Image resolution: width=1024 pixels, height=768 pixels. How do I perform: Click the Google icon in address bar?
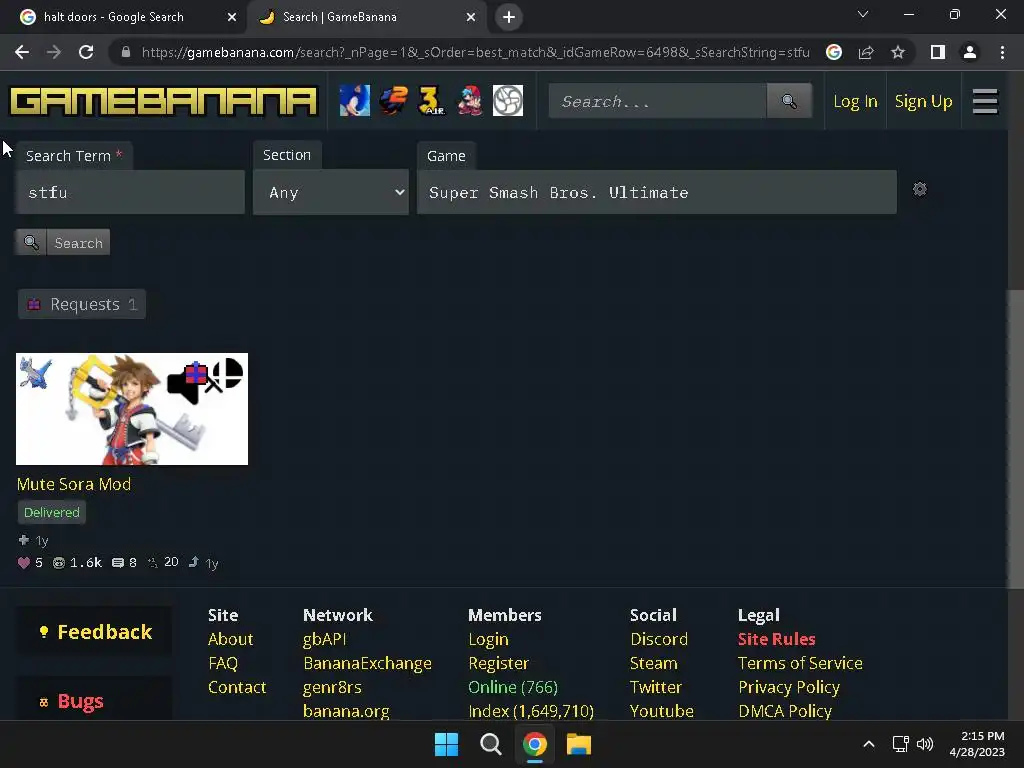coord(834,52)
